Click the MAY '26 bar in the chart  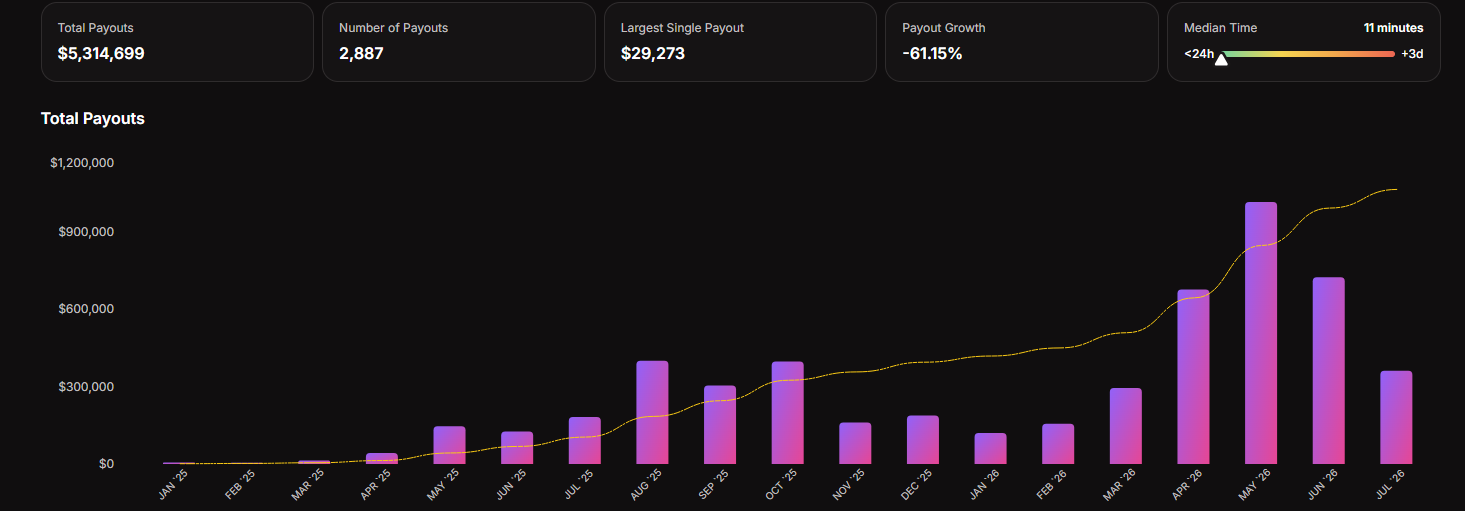click(x=1261, y=333)
